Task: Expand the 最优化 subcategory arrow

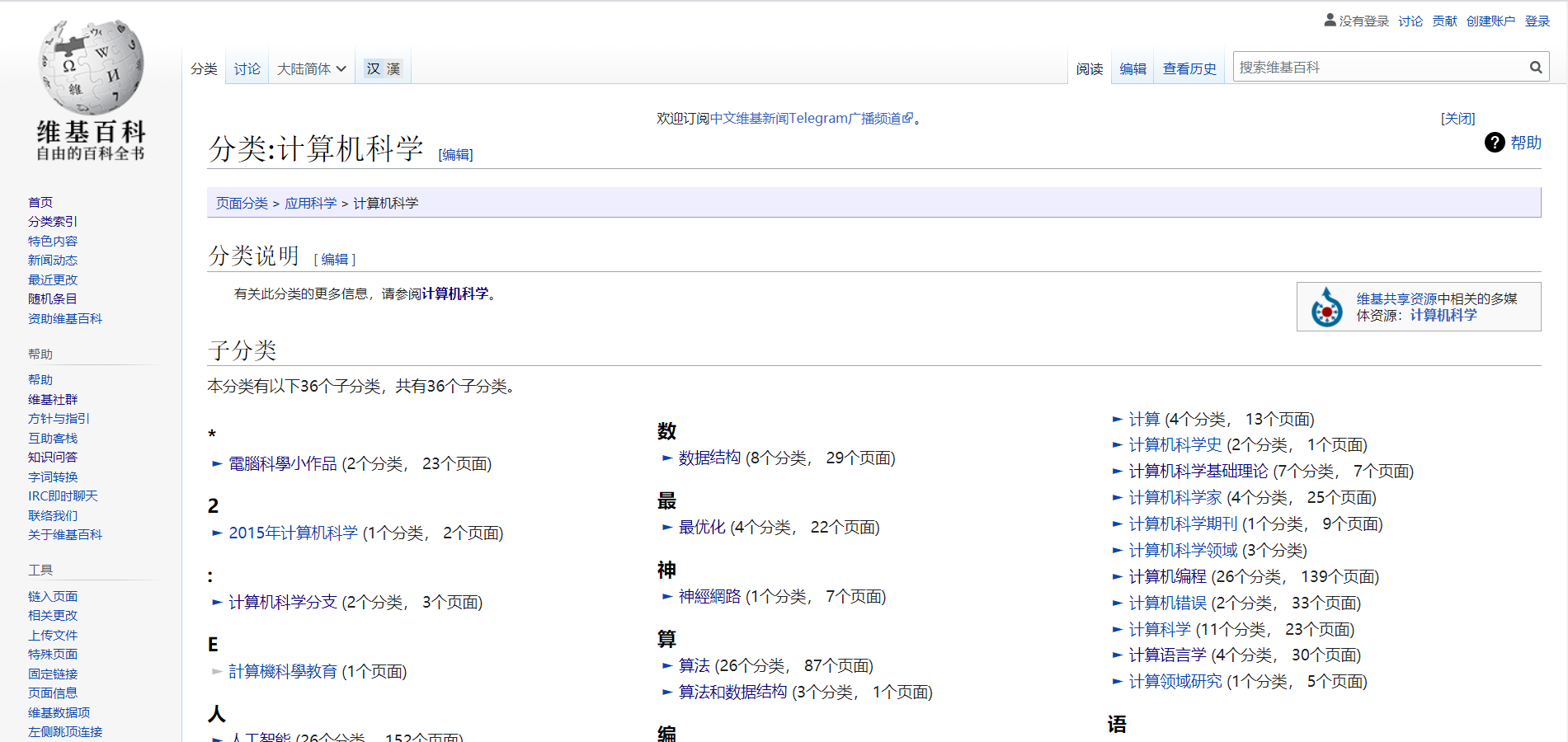Action: click(x=667, y=528)
